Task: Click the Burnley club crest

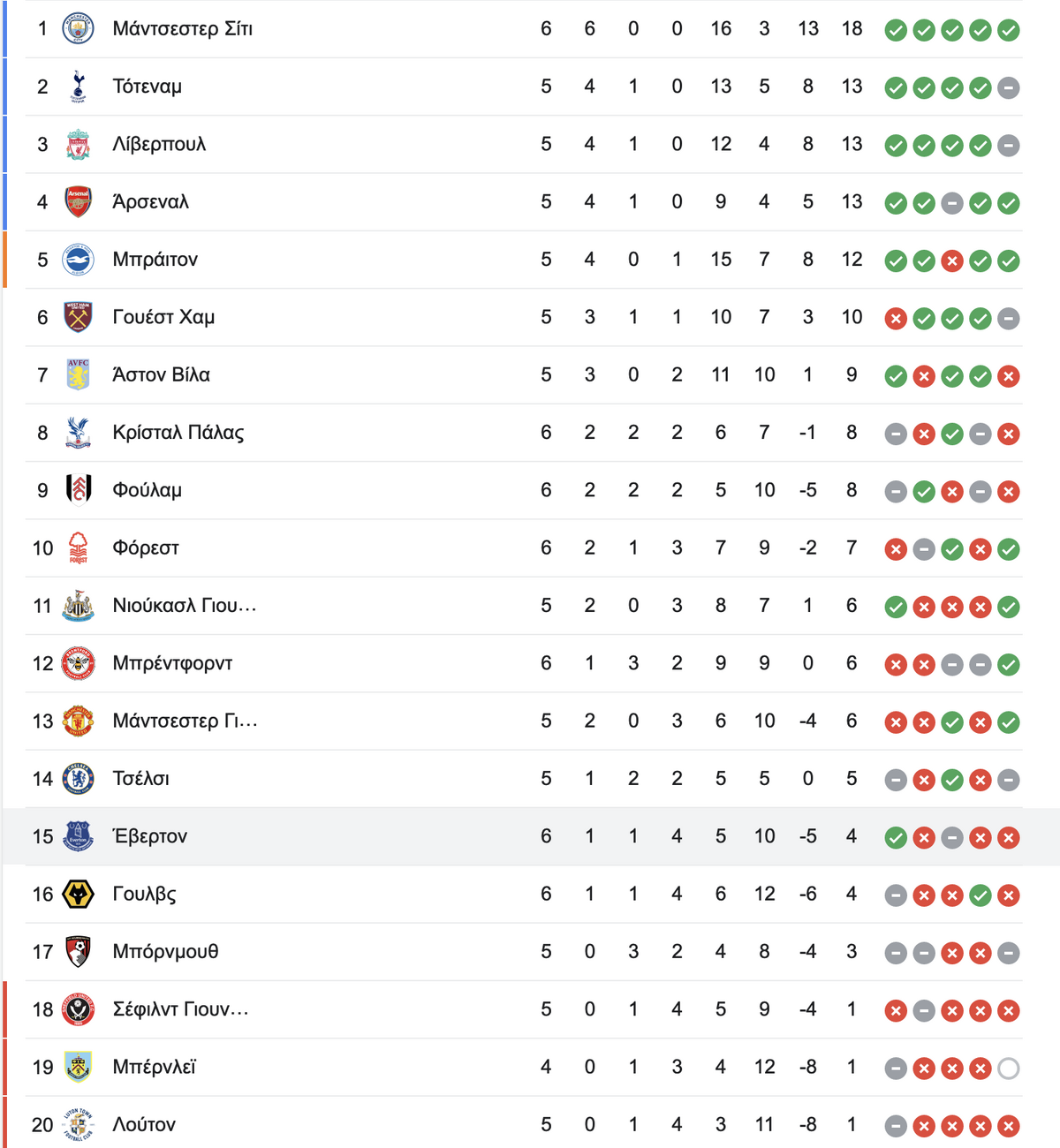Action: pyautogui.click(x=79, y=1067)
